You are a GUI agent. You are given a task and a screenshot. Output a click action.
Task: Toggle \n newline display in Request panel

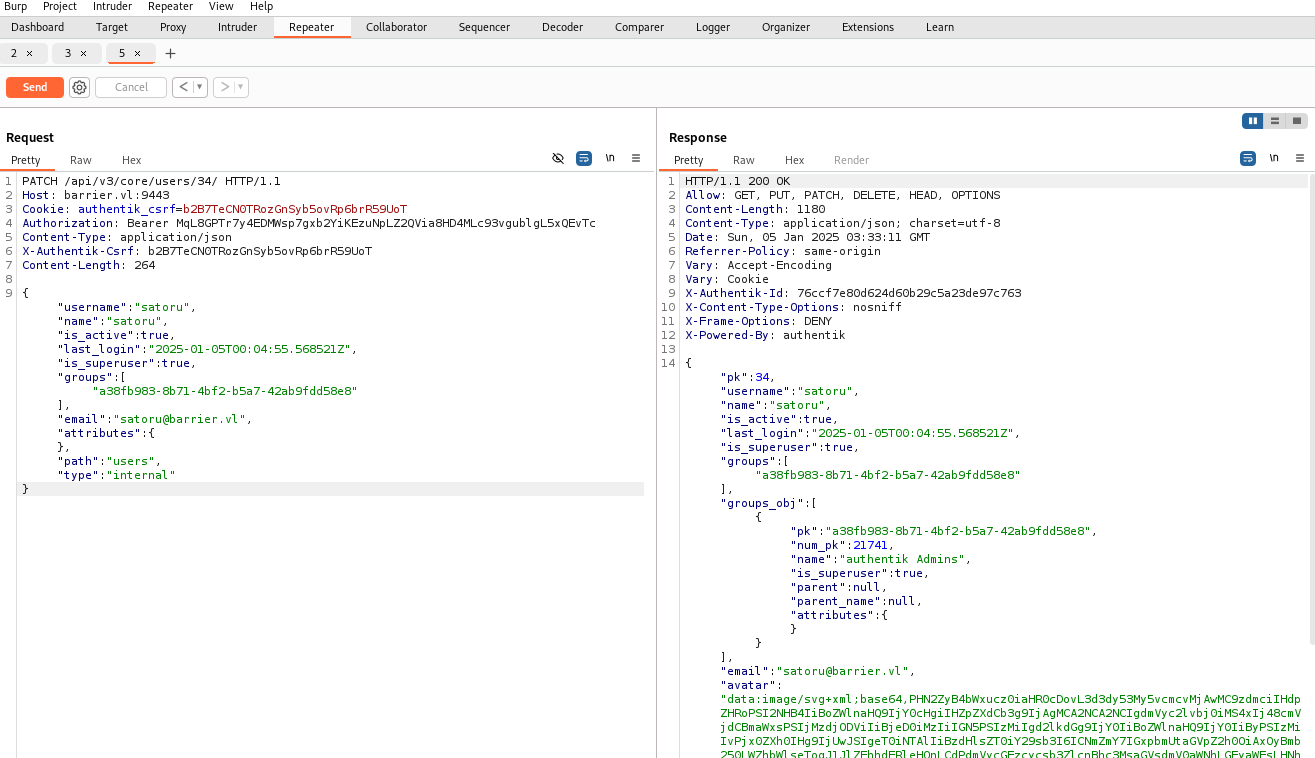pos(610,159)
